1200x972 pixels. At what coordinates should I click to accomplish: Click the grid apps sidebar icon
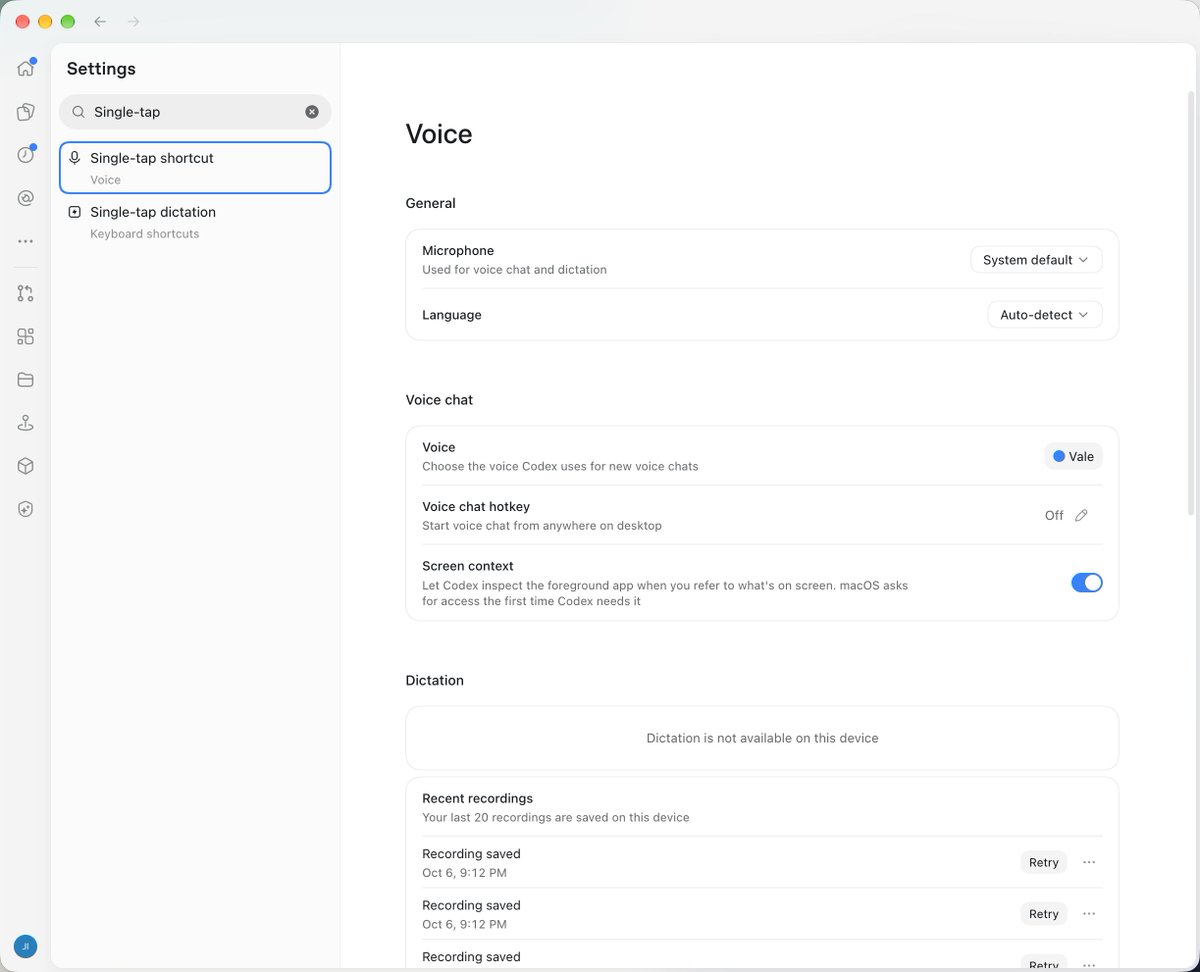point(26,336)
